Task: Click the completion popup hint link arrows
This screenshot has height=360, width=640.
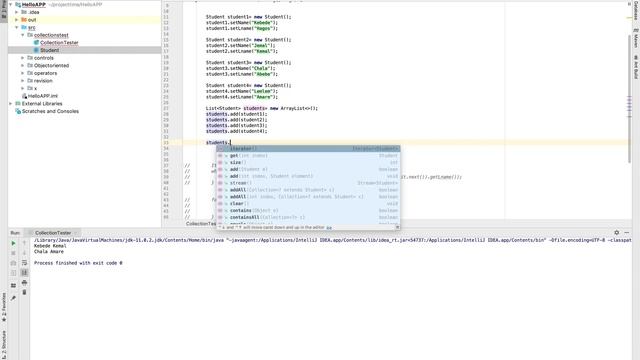Action: click(329, 227)
